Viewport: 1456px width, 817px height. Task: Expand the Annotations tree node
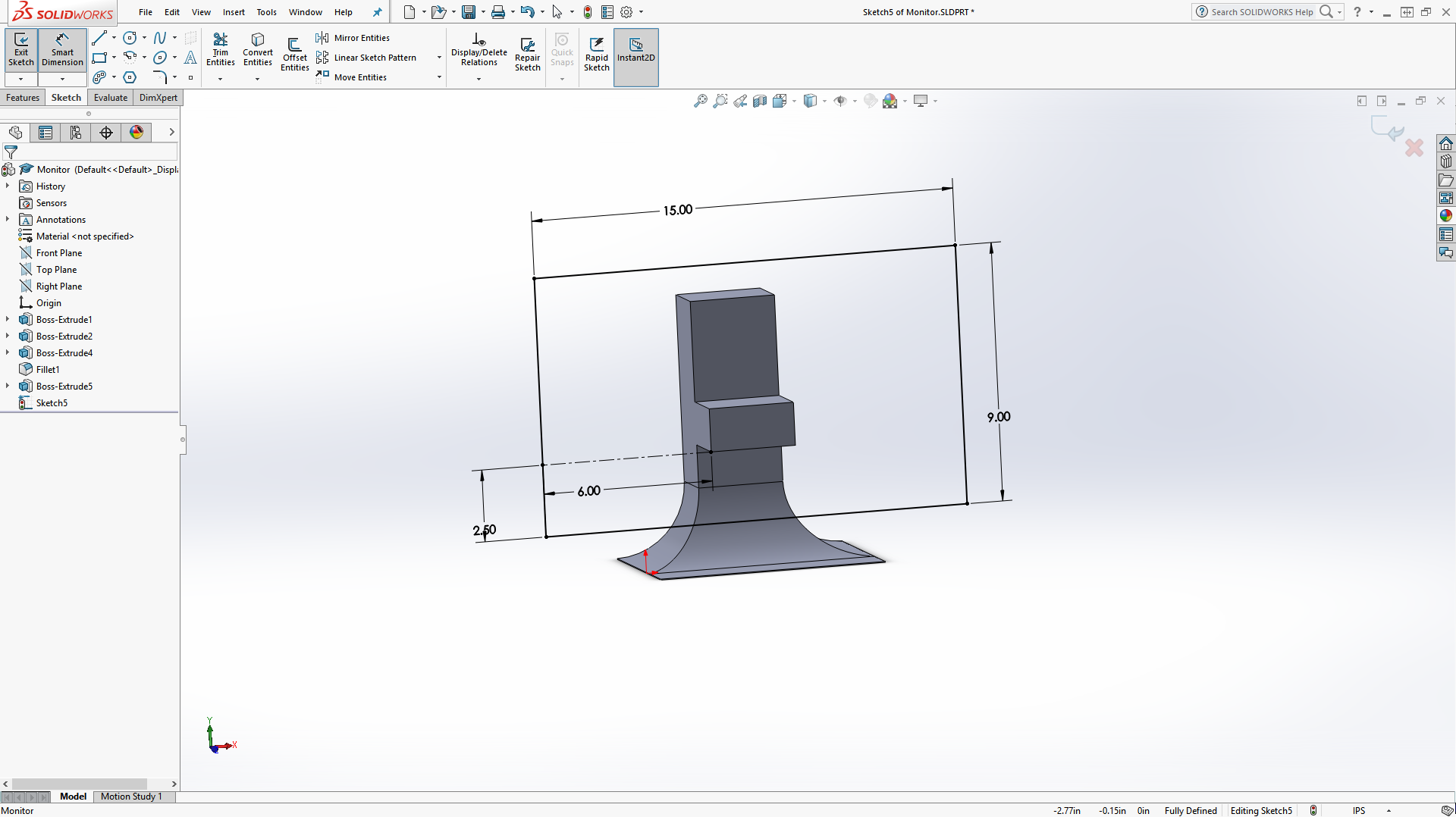point(8,220)
